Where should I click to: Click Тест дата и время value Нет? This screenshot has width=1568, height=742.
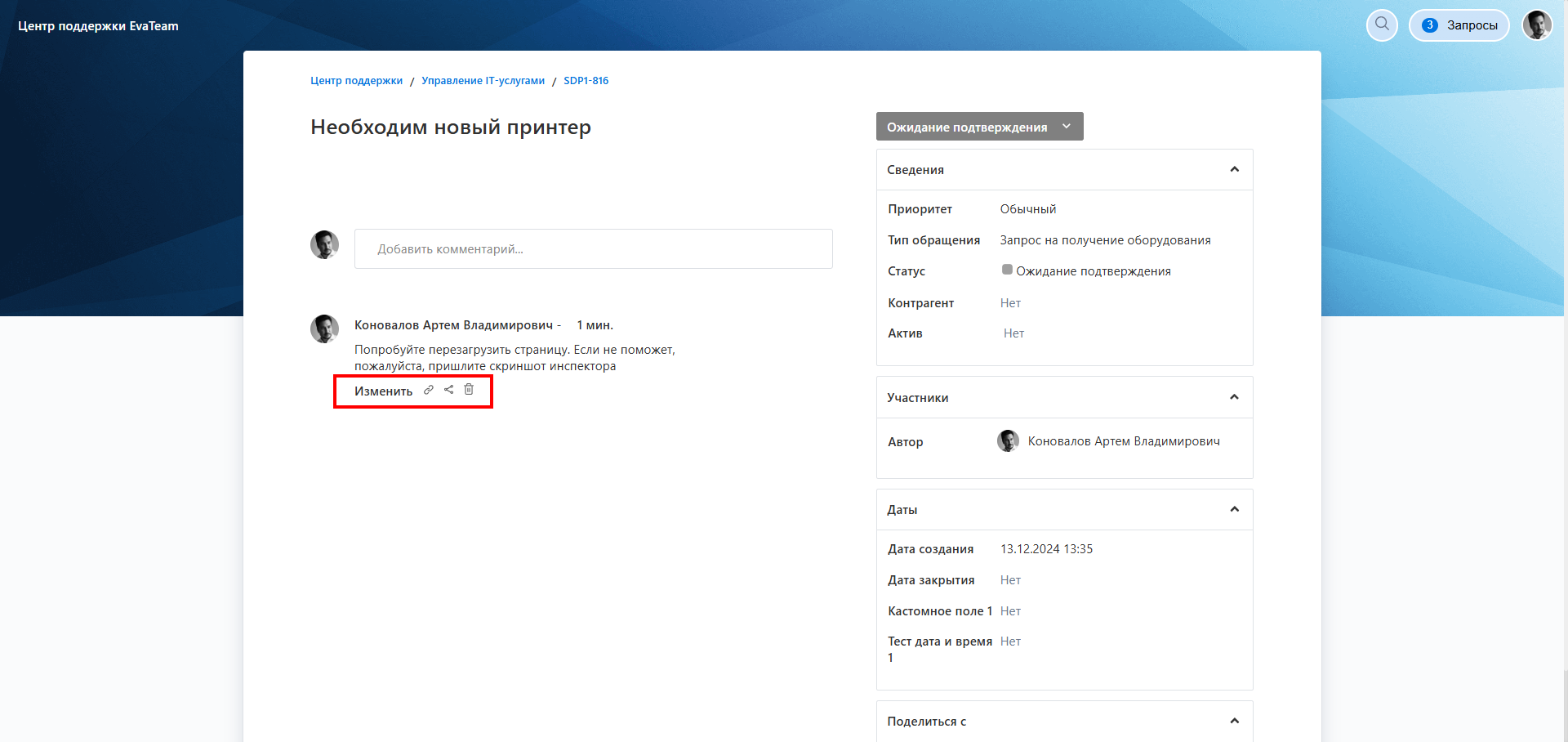click(1010, 641)
